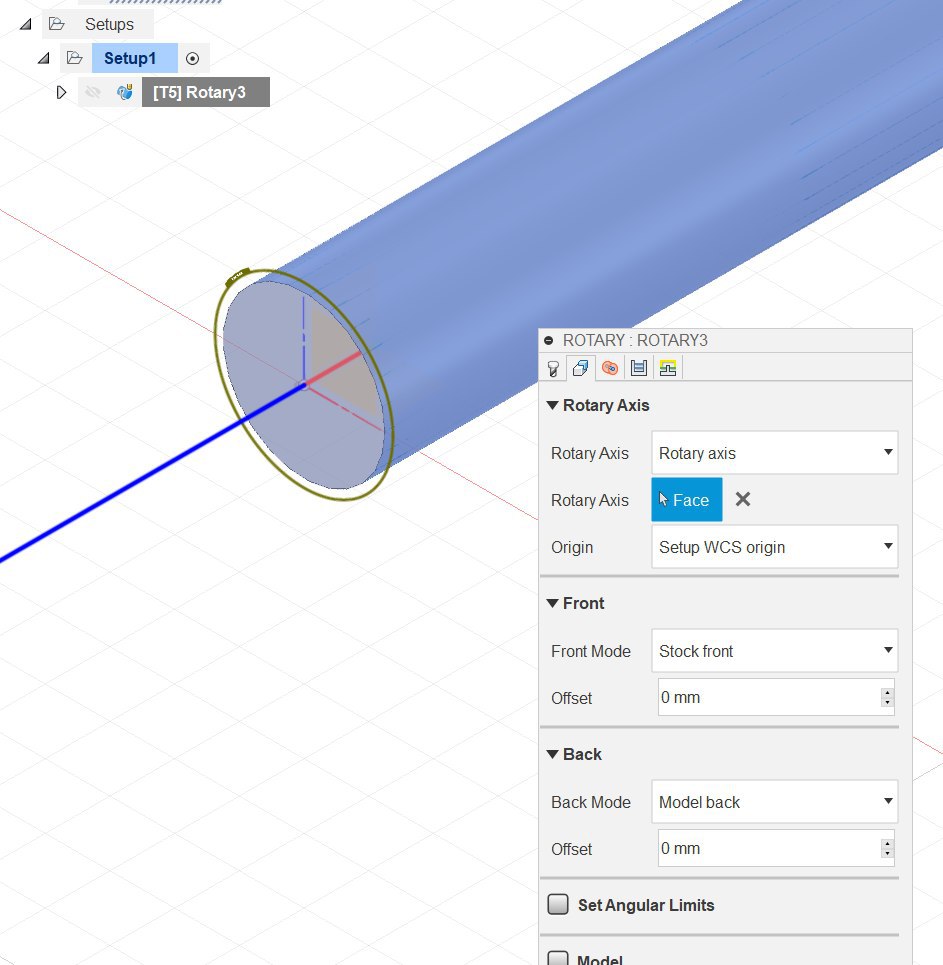Select Setup1 in the browser tree
Screen dimensions: 943x965
pos(135,58)
